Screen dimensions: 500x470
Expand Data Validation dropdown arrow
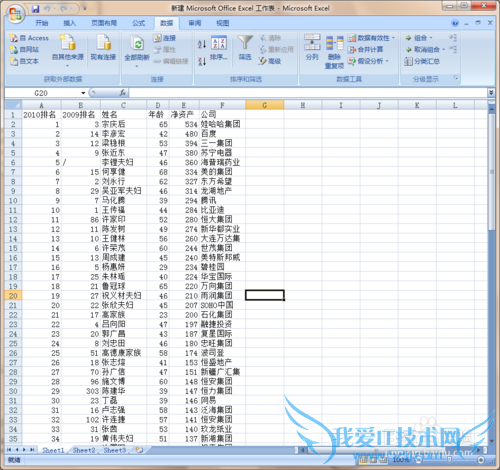click(393, 38)
